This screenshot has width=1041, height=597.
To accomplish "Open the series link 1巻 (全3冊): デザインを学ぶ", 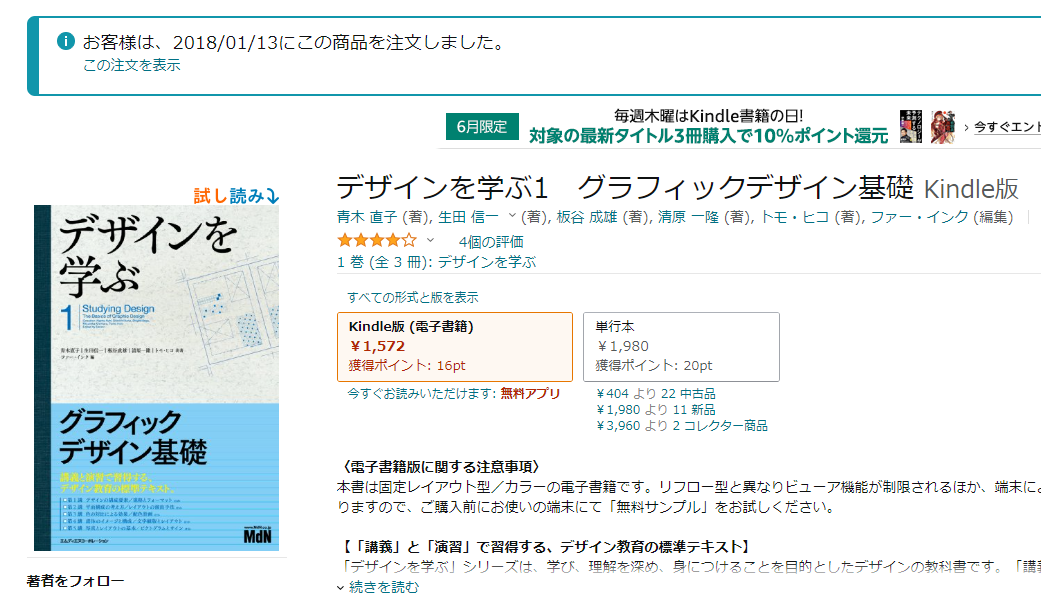I will (x=436, y=262).
